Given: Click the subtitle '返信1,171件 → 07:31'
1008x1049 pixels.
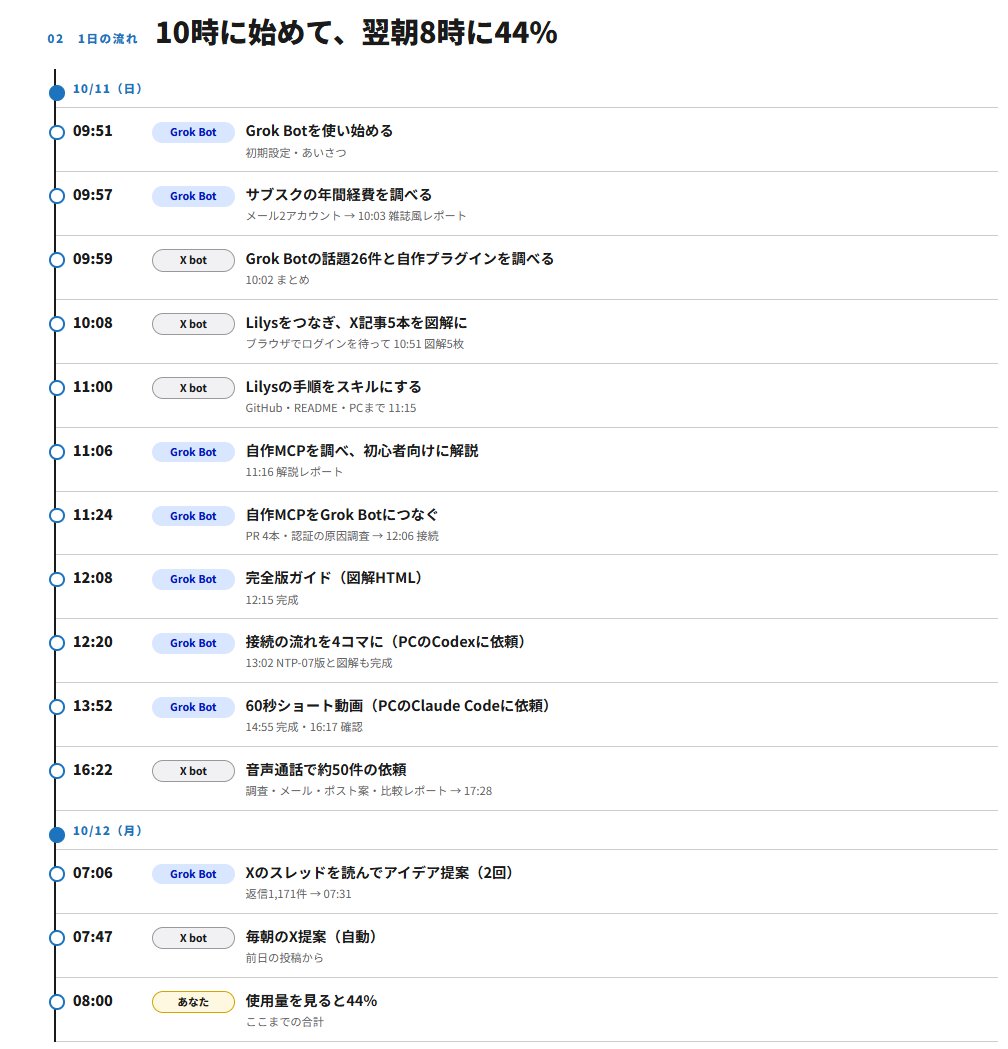Looking at the screenshot, I should tap(298, 894).
